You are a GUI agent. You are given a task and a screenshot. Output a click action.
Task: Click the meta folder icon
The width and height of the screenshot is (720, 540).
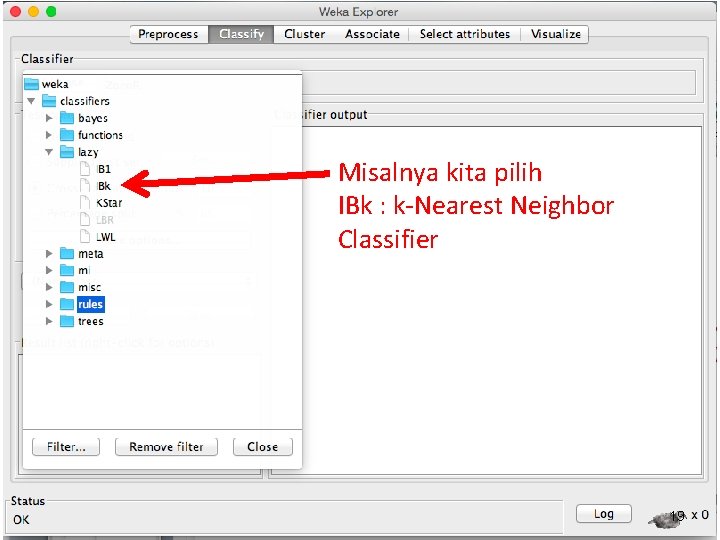coord(67,253)
